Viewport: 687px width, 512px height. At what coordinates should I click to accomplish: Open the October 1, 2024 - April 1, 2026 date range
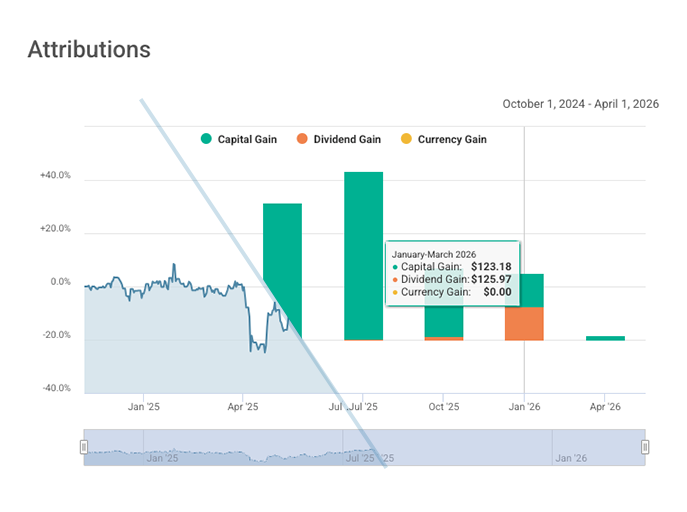click(580, 104)
